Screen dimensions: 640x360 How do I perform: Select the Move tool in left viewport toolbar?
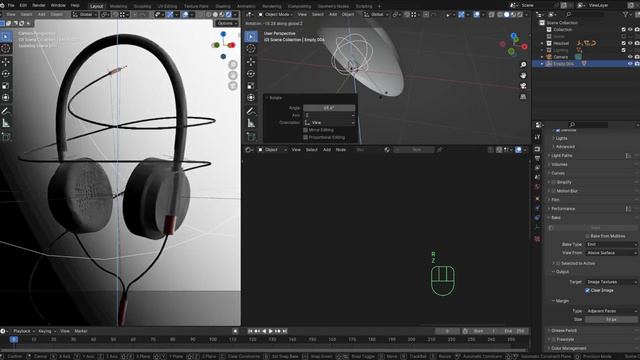pyautogui.click(x=6, y=62)
